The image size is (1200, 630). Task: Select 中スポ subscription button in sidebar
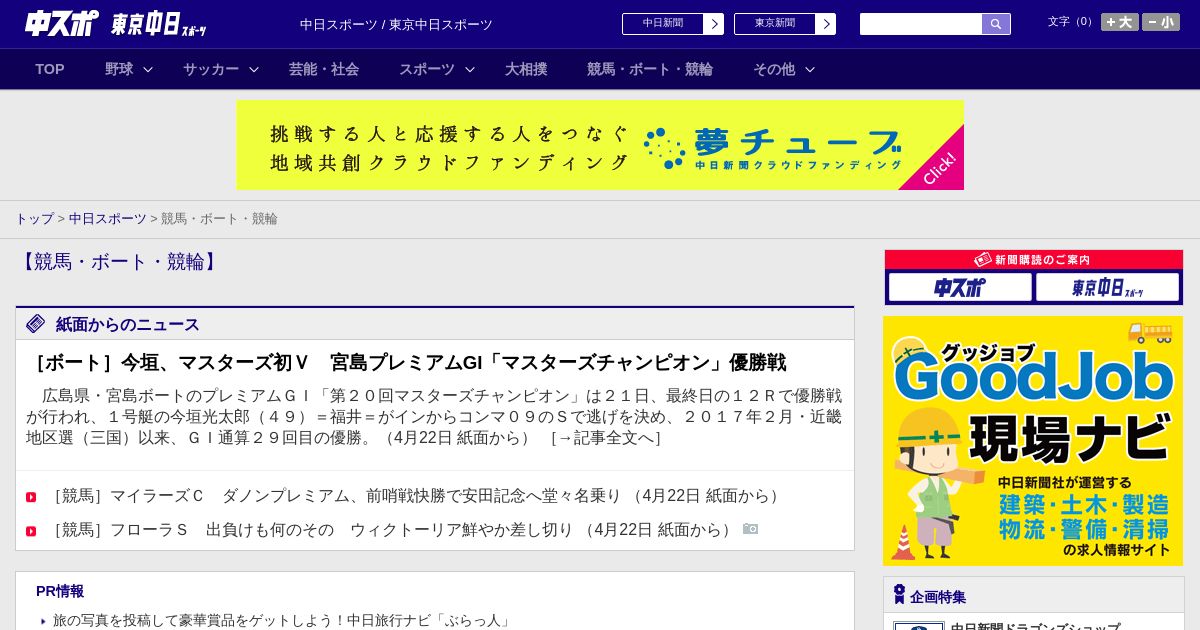point(960,287)
